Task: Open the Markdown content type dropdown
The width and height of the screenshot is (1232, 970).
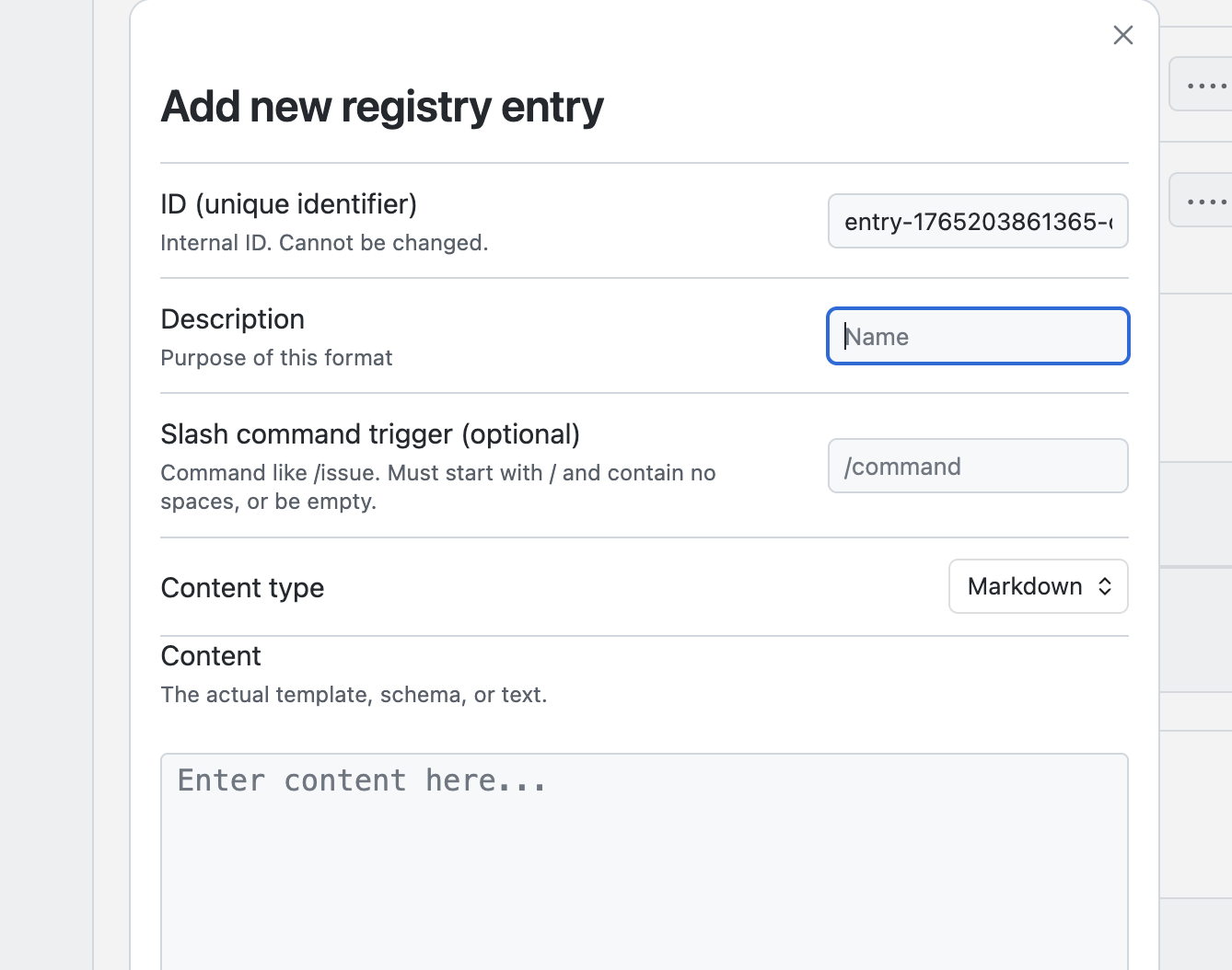Action: coord(1038,586)
